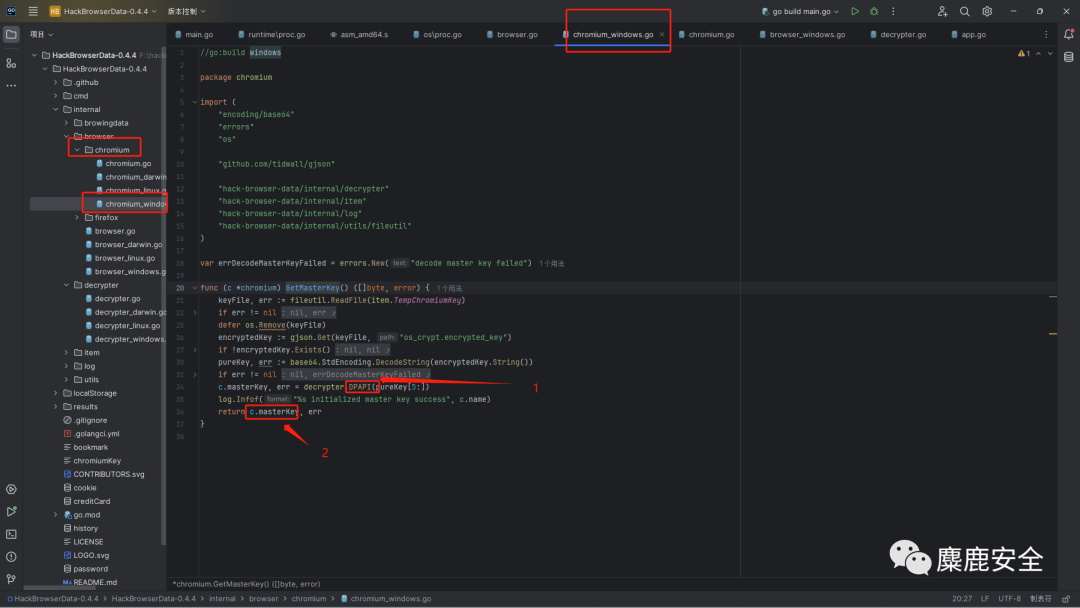Open the Terminal tool window

(x=11, y=534)
